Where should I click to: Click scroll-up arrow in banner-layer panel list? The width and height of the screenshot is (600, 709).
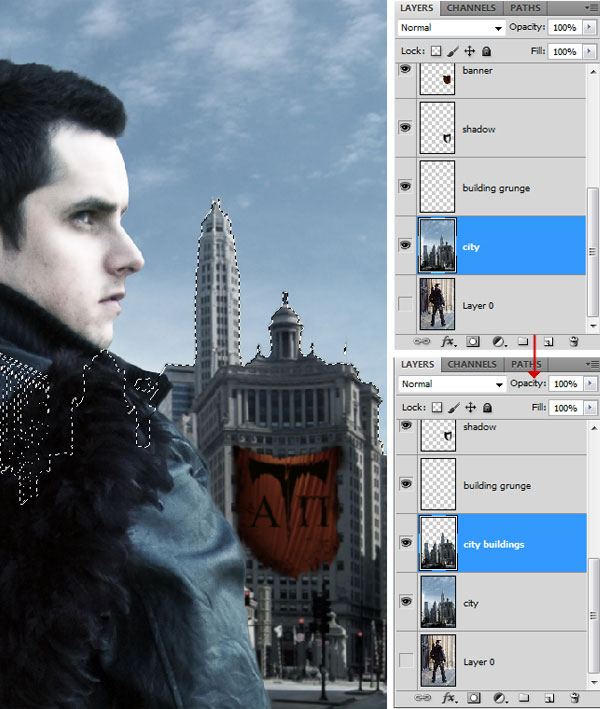(593, 71)
